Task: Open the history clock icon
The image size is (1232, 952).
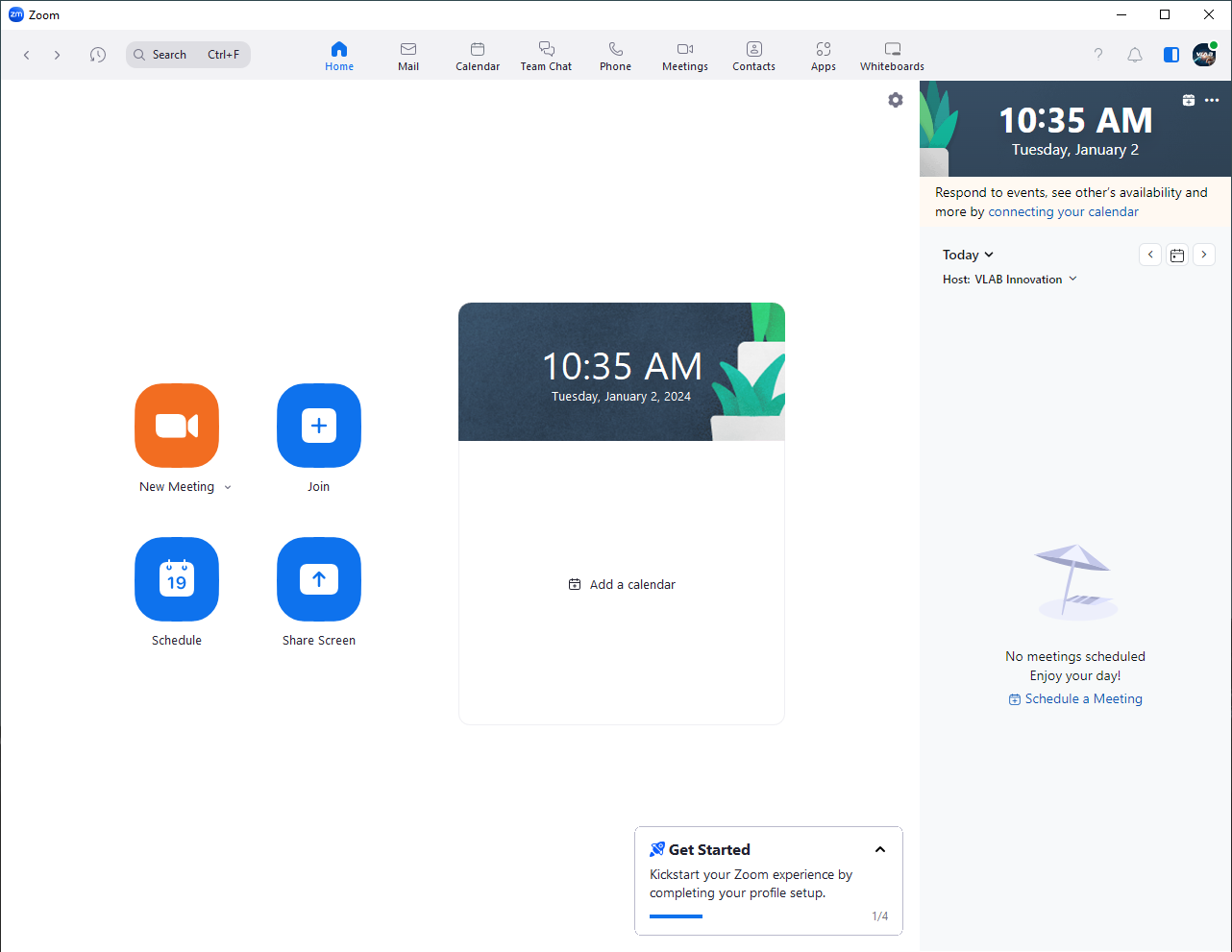Action: [x=98, y=55]
